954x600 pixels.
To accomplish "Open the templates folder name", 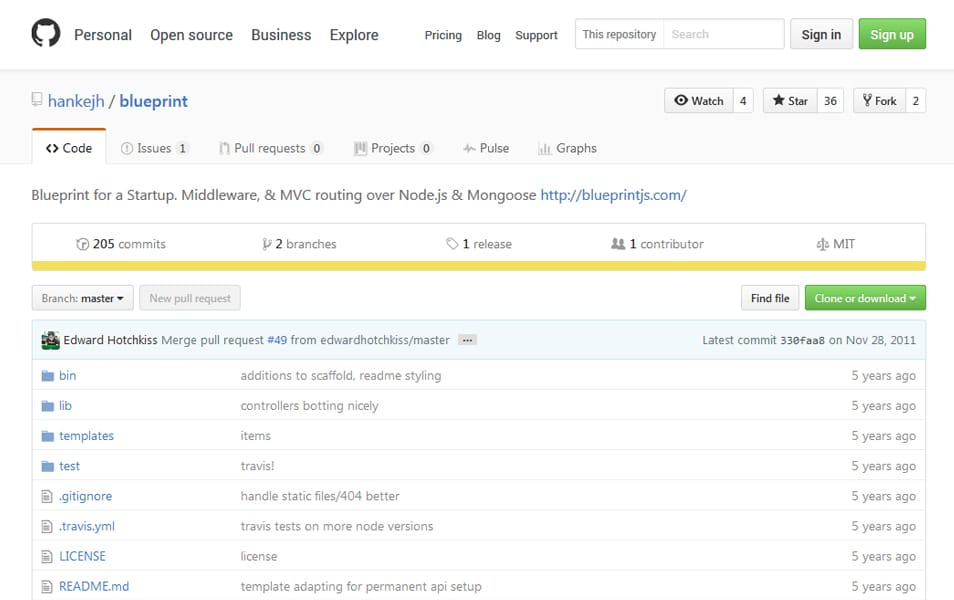I will tap(86, 436).
